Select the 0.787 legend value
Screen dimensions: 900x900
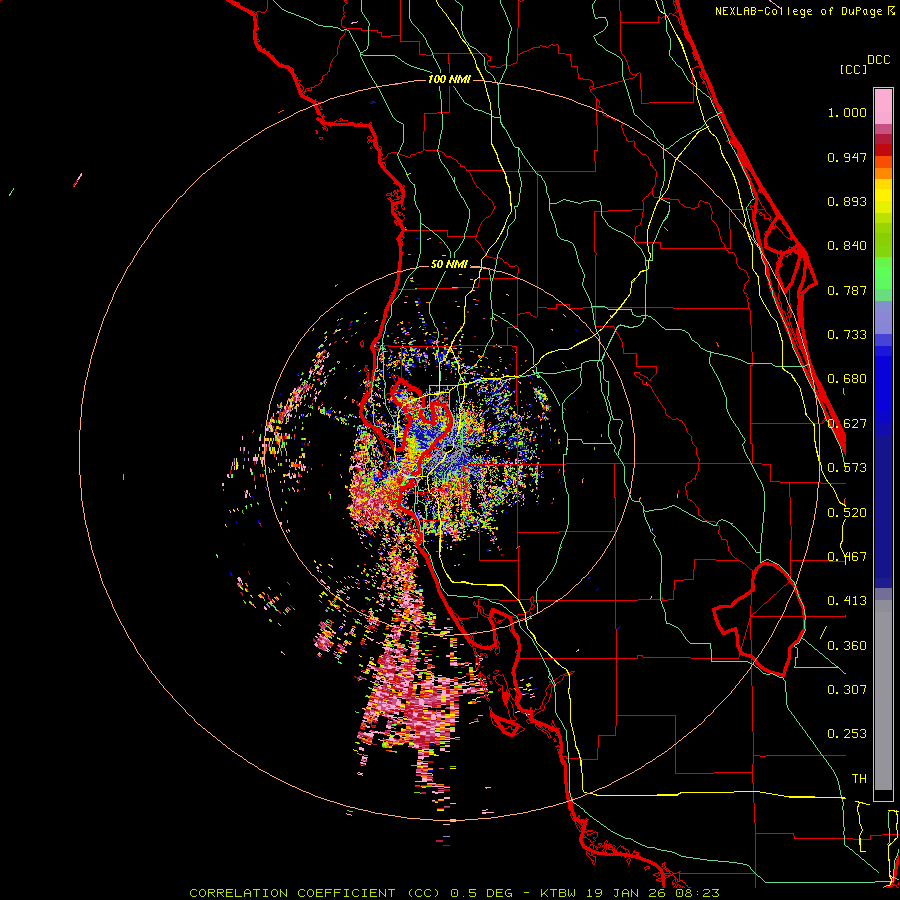(x=847, y=290)
